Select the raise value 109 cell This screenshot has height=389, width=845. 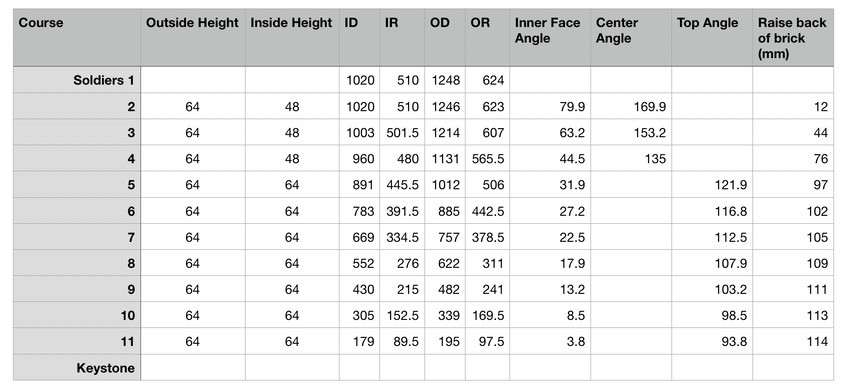pos(793,263)
